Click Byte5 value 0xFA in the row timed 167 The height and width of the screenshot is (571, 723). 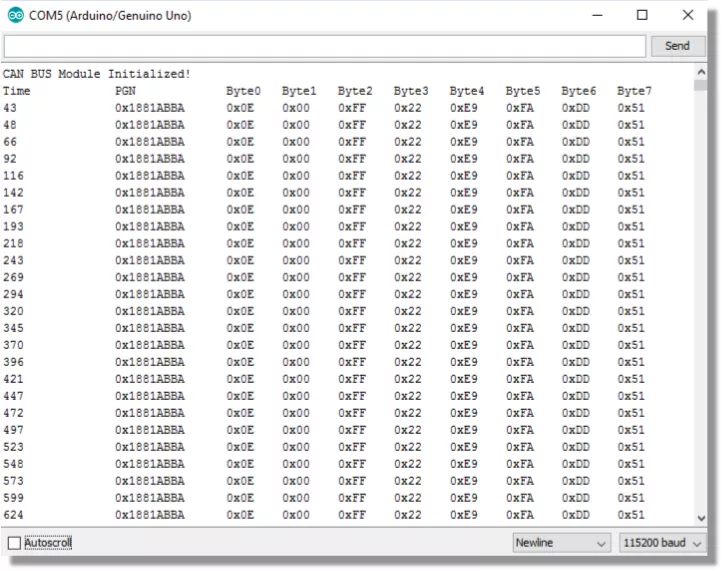coord(520,209)
